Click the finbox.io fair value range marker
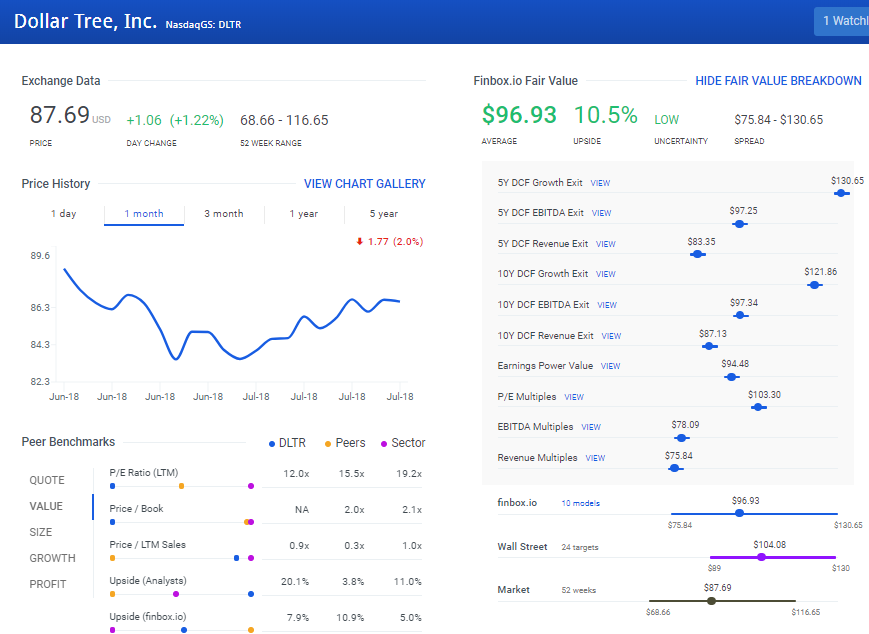The image size is (869, 634). [739, 513]
